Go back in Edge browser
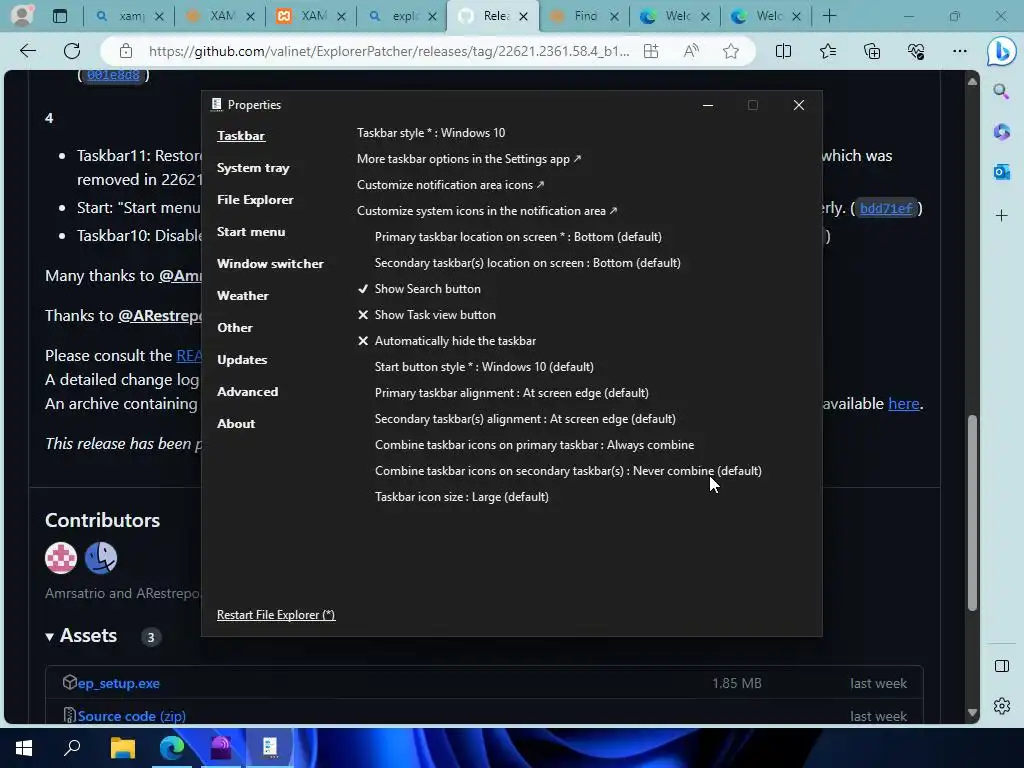The image size is (1024, 768). [x=27, y=51]
